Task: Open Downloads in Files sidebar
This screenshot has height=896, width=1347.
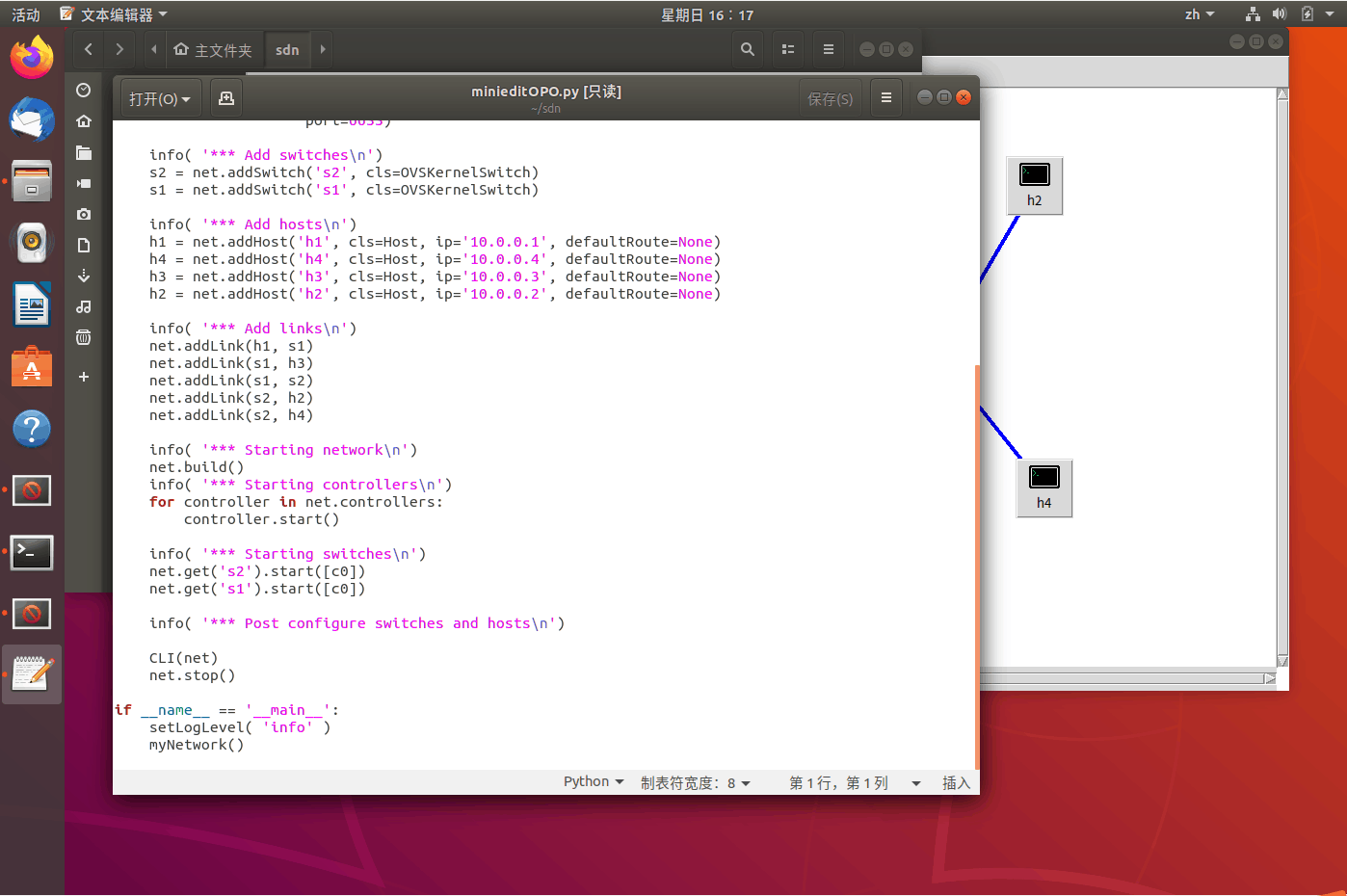Action: tap(84, 276)
